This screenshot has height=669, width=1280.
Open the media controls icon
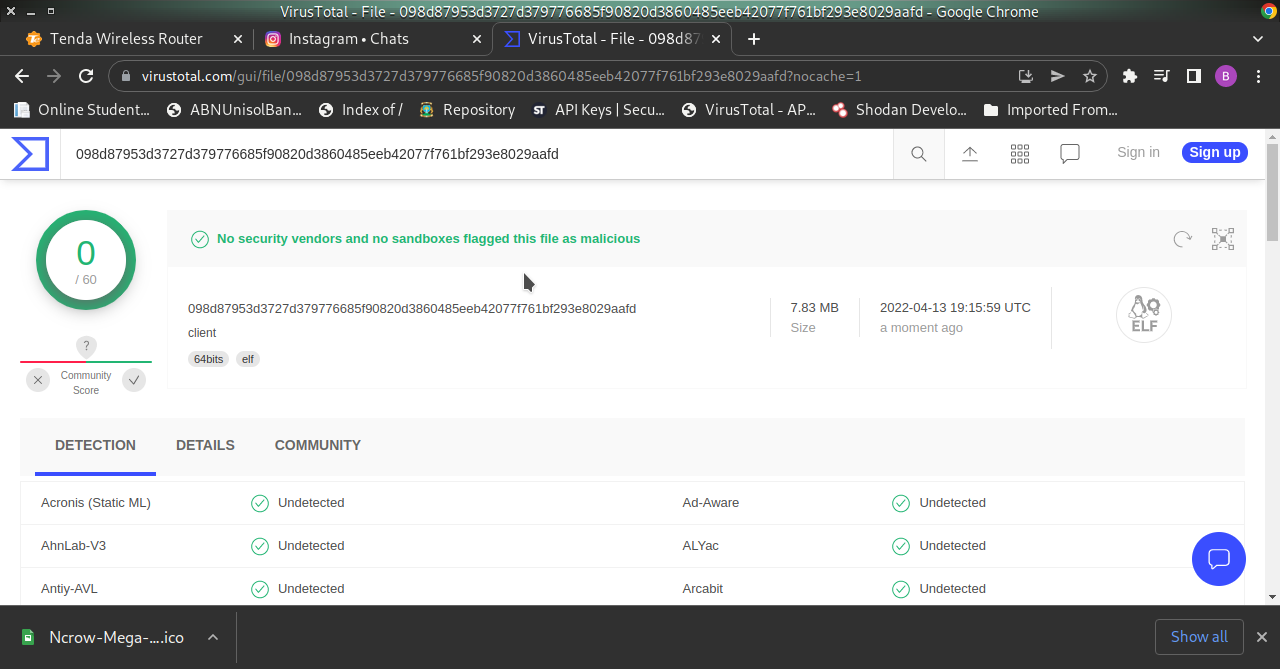click(x=1162, y=76)
